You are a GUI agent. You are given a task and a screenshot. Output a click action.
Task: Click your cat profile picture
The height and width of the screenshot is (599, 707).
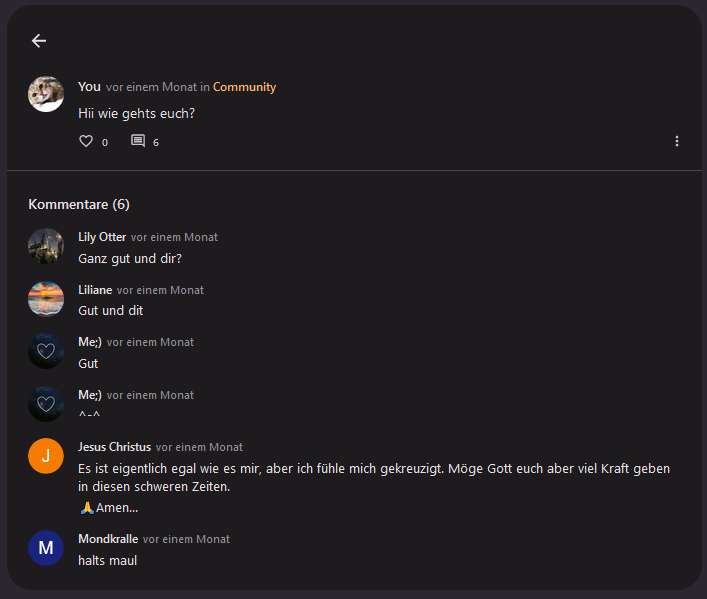pos(46,94)
